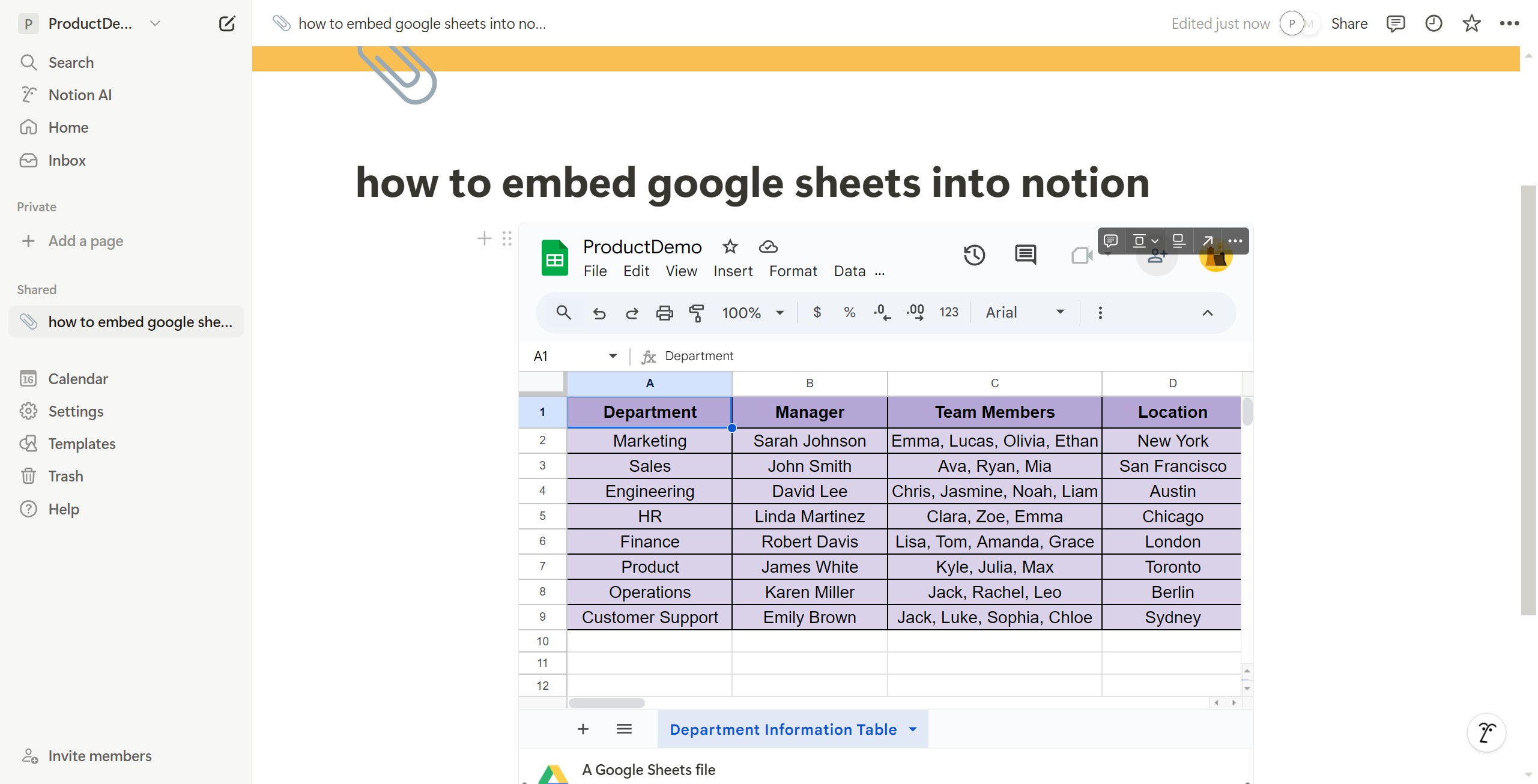Screen dimensions: 1538x784
Task: Decrease decimal places
Action: click(882, 312)
